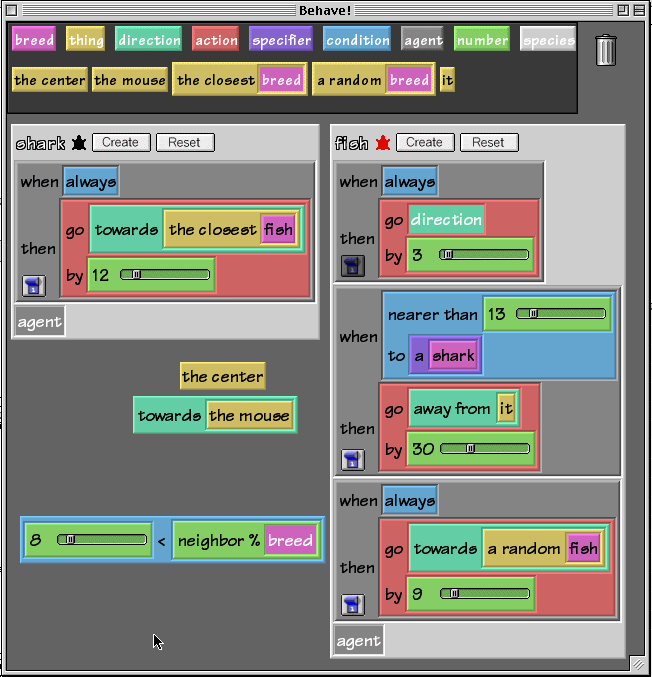Click the breed slot in 'a random breed'
Viewport: 652px width, 677px height.
[x=409, y=80]
